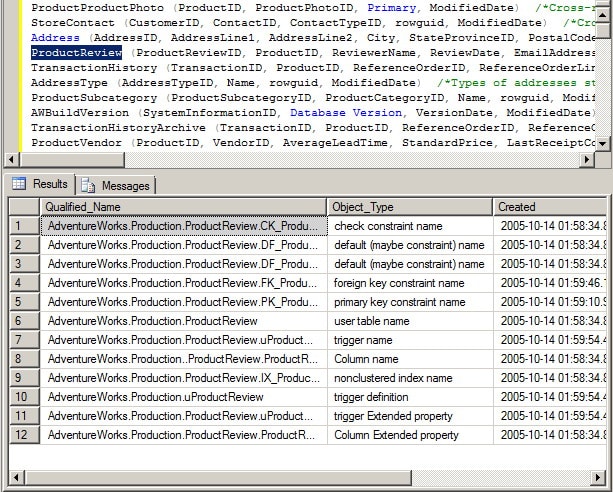Sort by Qualified_Name column header
Image resolution: width=613 pixels, height=492 pixels.
(x=183, y=207)
